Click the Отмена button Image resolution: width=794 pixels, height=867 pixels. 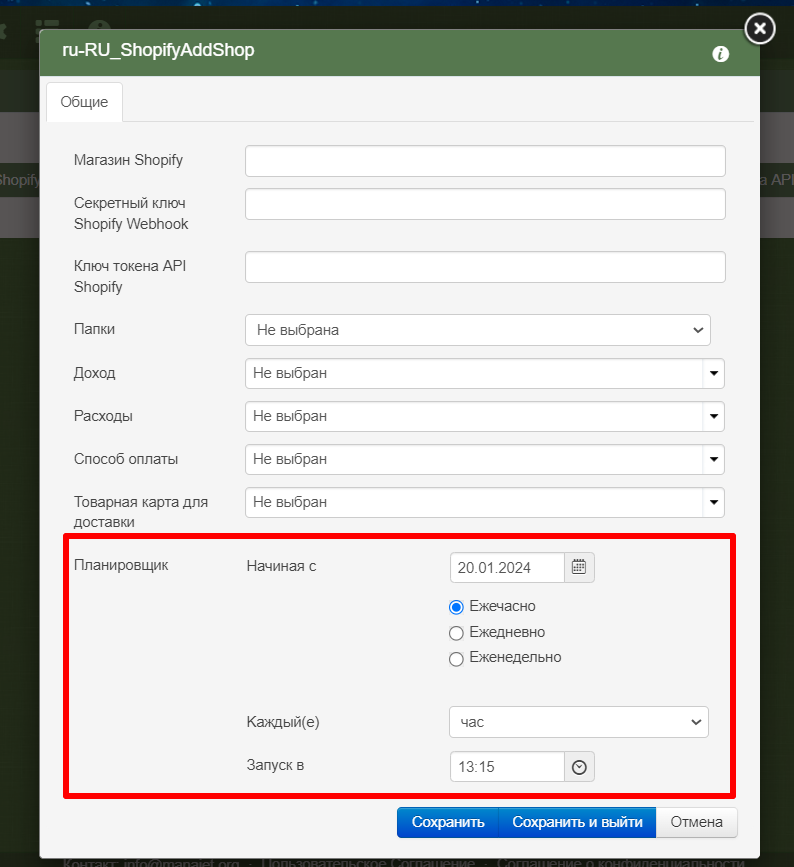tap(697, 822)
